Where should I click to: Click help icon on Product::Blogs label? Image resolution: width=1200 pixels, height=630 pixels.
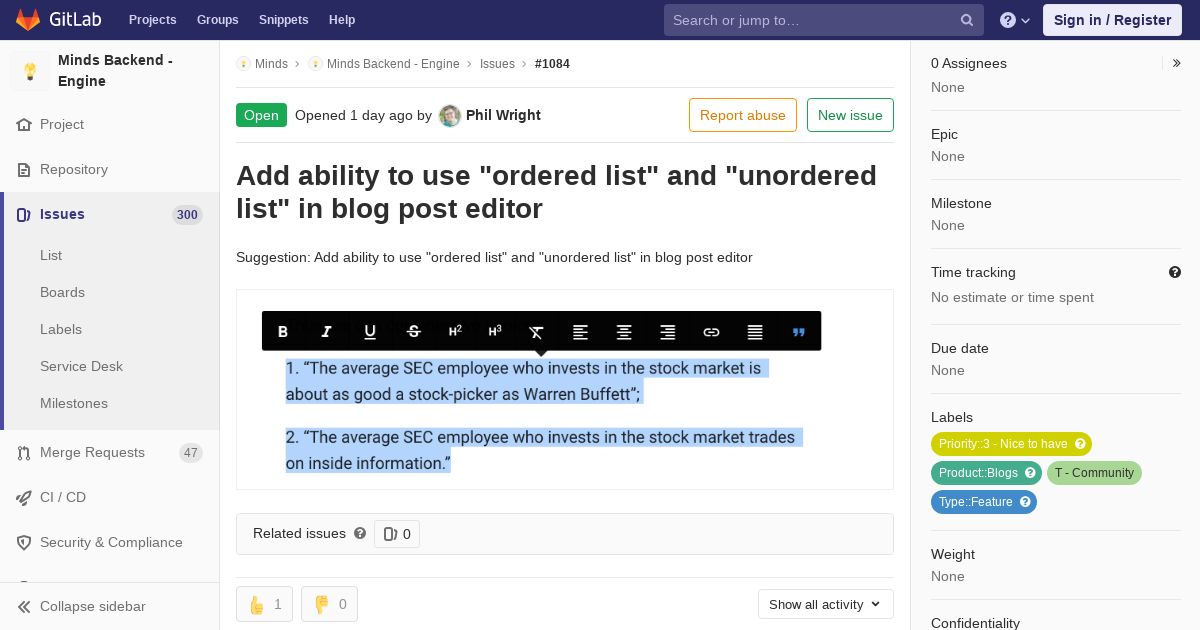[x=1030, y=473]
